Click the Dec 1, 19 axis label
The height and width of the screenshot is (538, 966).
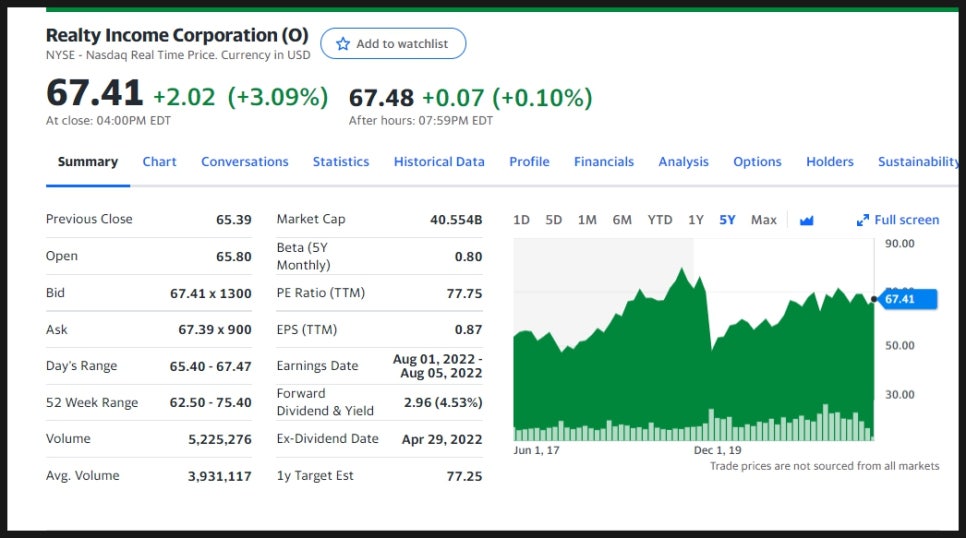pyautogui.click(x=717, y=450)
